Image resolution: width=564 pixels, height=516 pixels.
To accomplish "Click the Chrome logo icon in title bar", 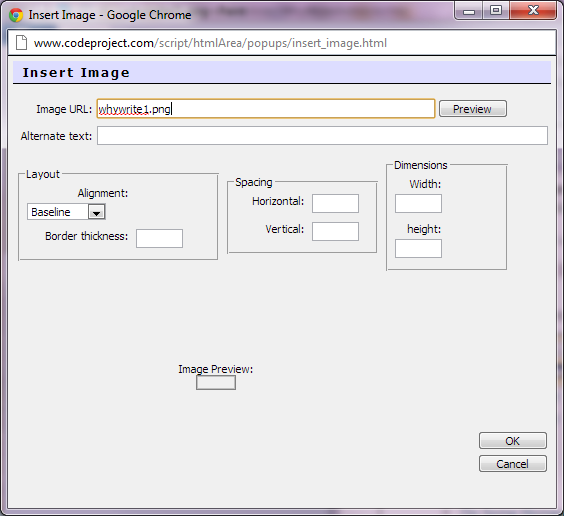I will [x=16, y=15].
